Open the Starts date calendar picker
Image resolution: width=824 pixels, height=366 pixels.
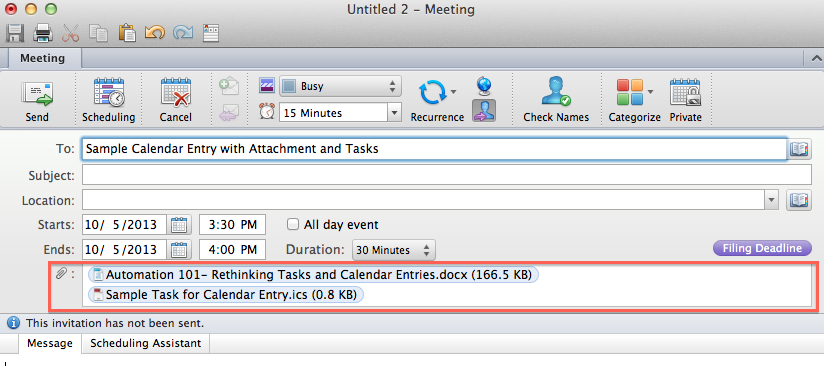click(179, 225)
